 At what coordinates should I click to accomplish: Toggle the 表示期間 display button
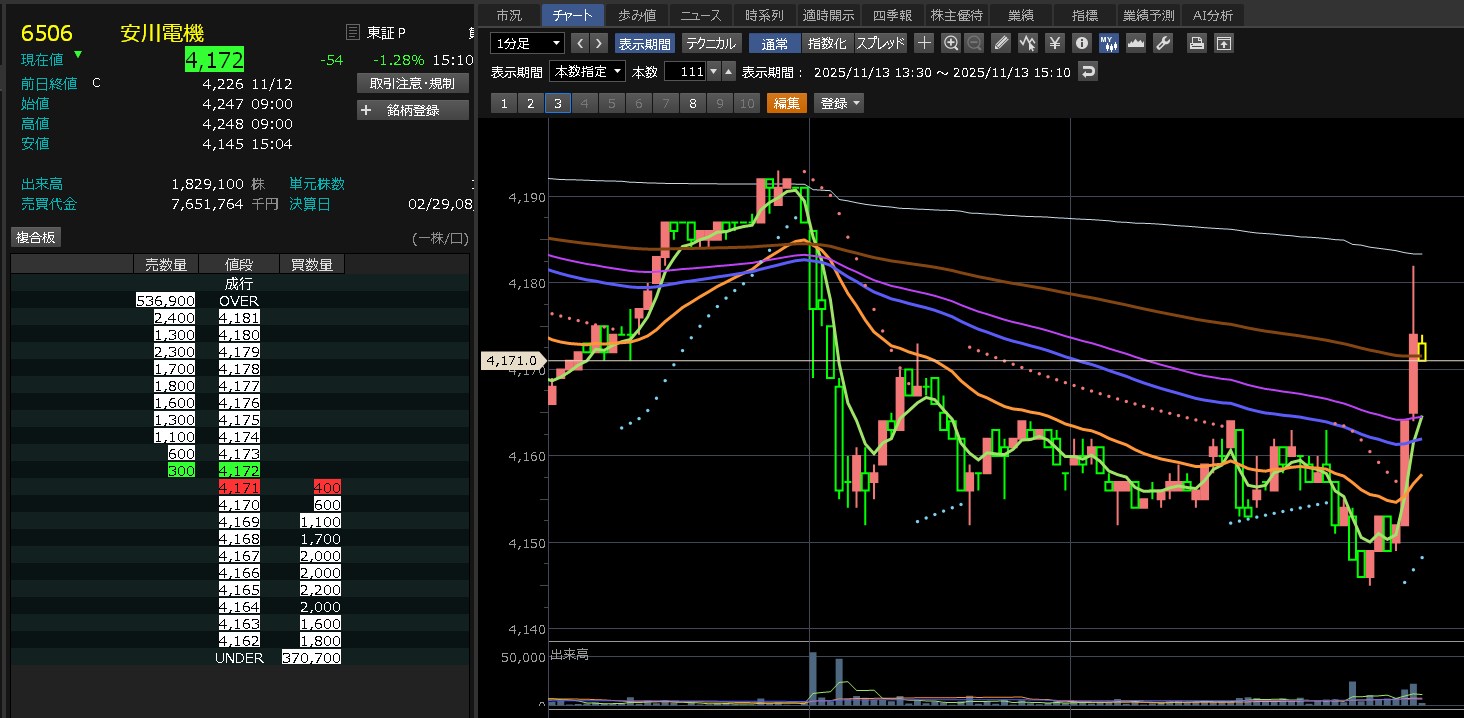(x=644, y=43)
